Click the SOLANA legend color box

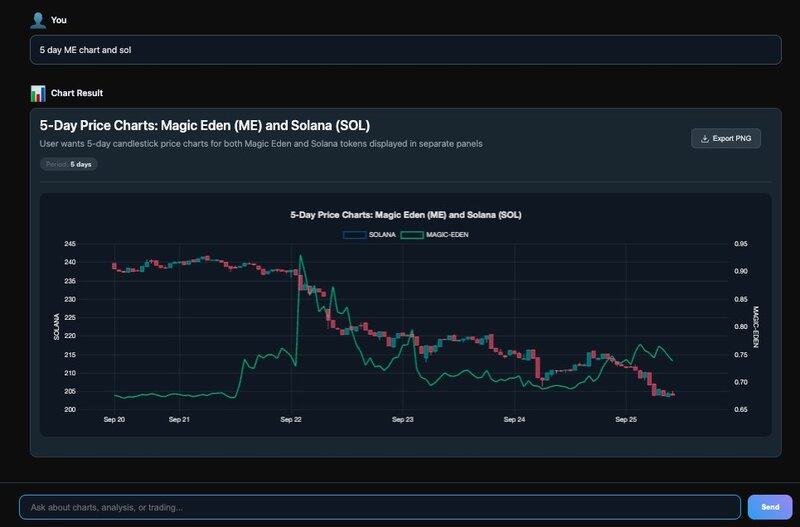tap(355, 235)
